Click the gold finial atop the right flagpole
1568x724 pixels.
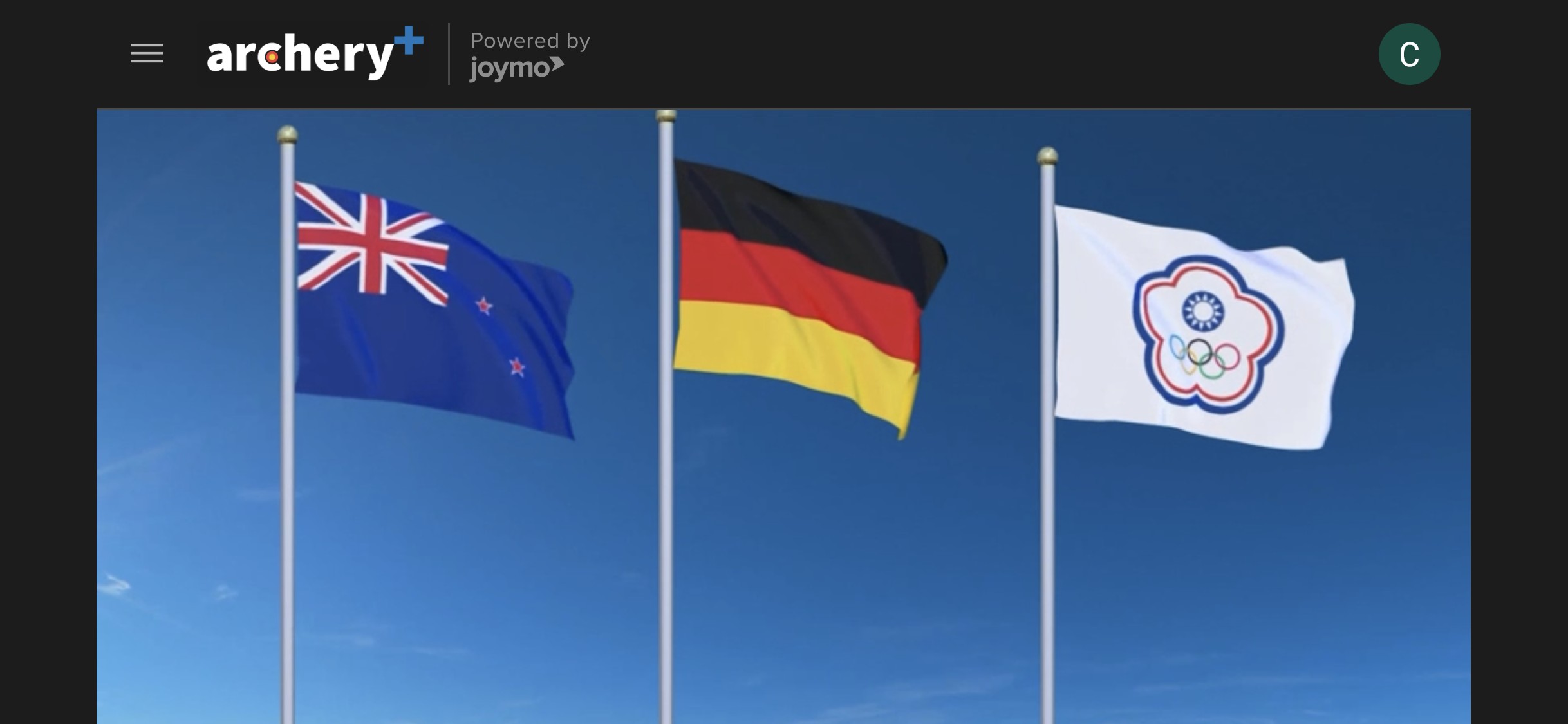[x=1047, y=155]
